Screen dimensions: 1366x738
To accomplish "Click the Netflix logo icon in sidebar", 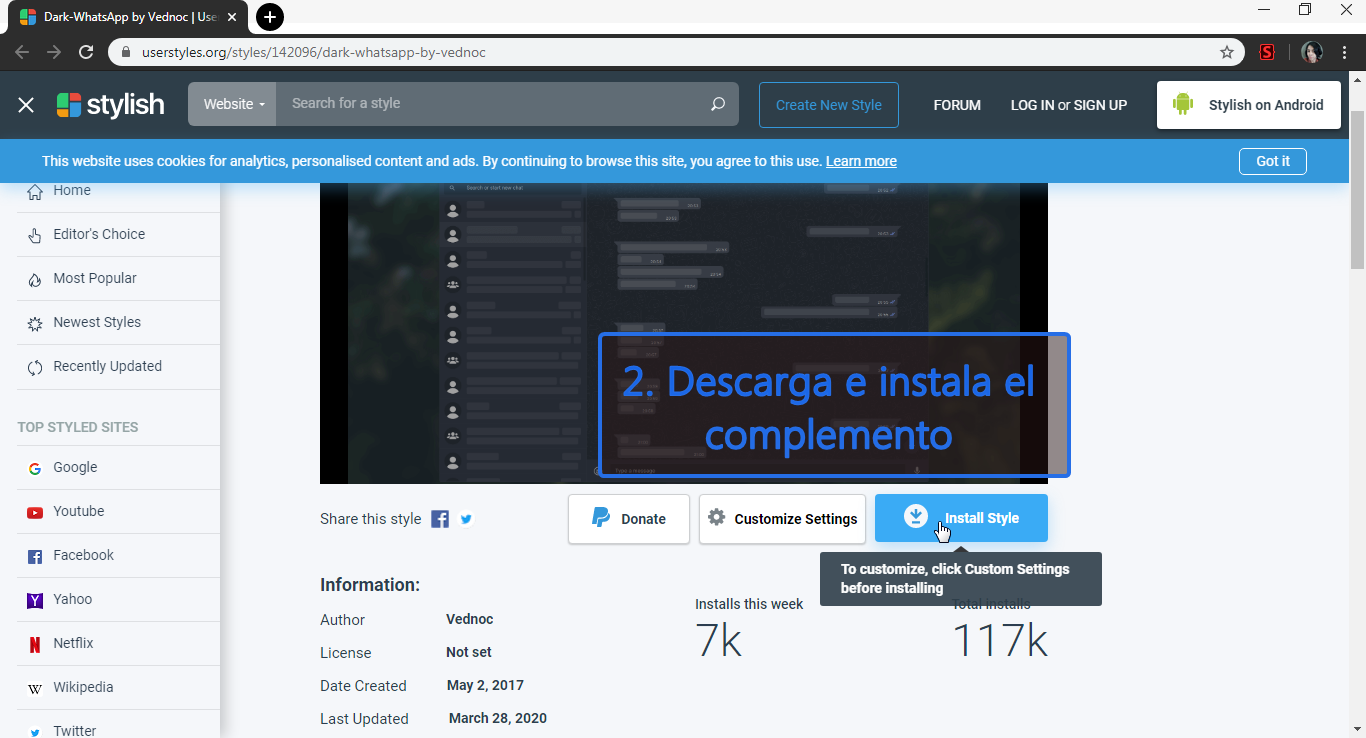I will (35, 644).
